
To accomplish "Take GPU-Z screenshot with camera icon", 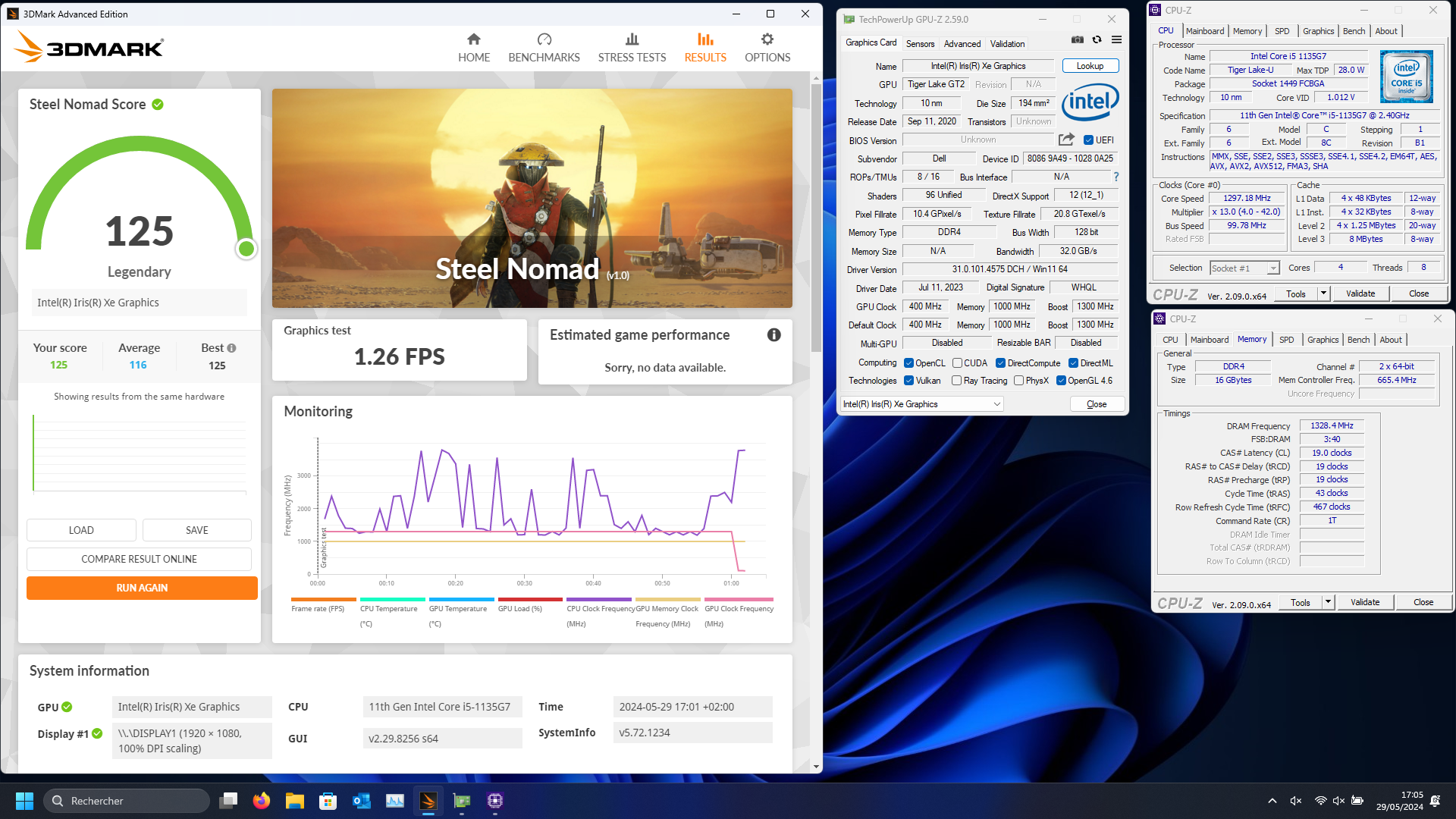I will pyautogui.click(x=1077, y=39).
